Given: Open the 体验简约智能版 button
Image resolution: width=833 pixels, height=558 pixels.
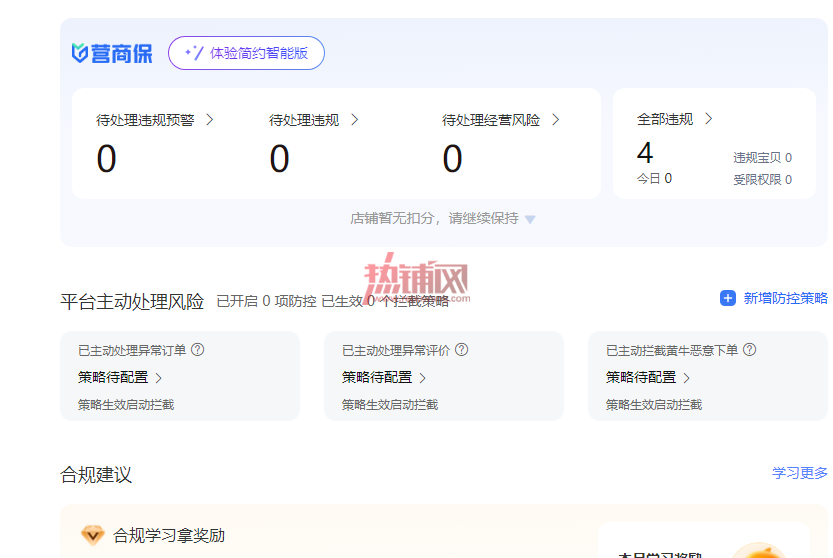Looking at the screenshot, I should tap(246, 53).
